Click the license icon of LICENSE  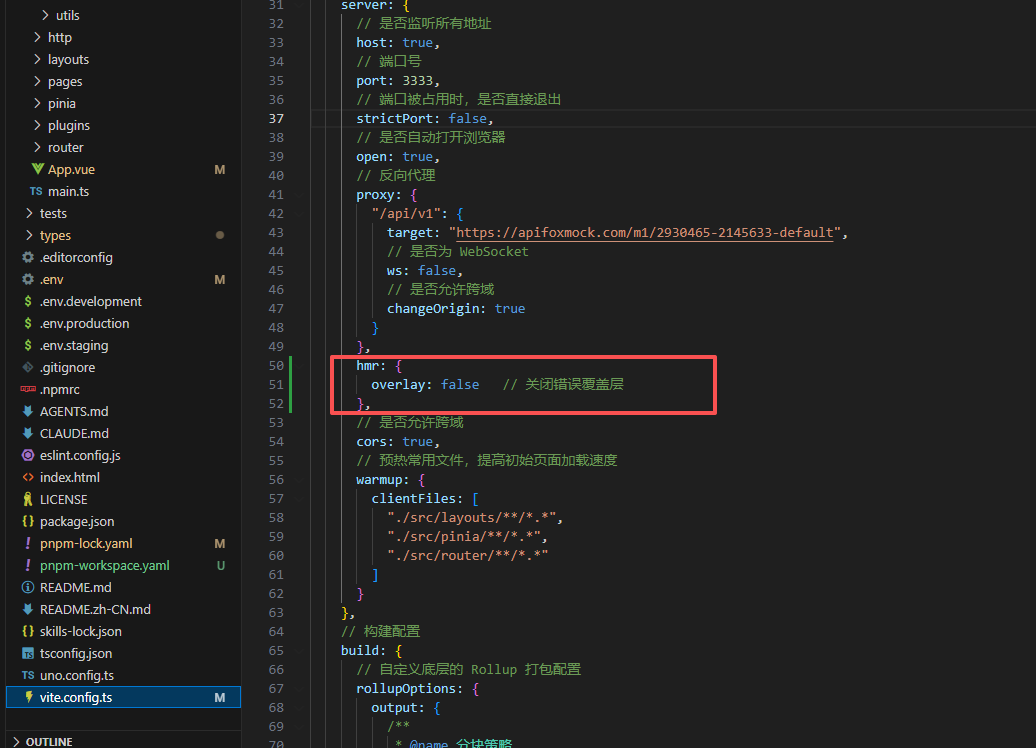(28, 499)
